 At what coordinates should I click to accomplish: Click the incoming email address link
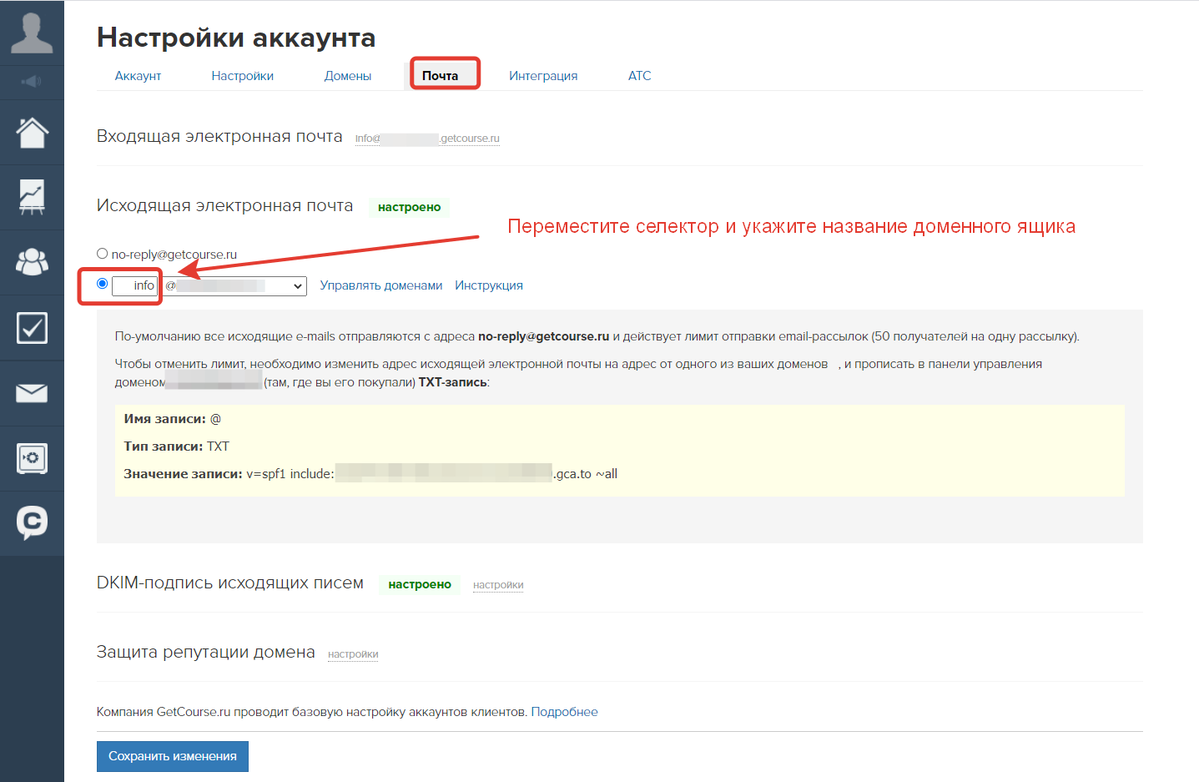[x=427, y=138]
